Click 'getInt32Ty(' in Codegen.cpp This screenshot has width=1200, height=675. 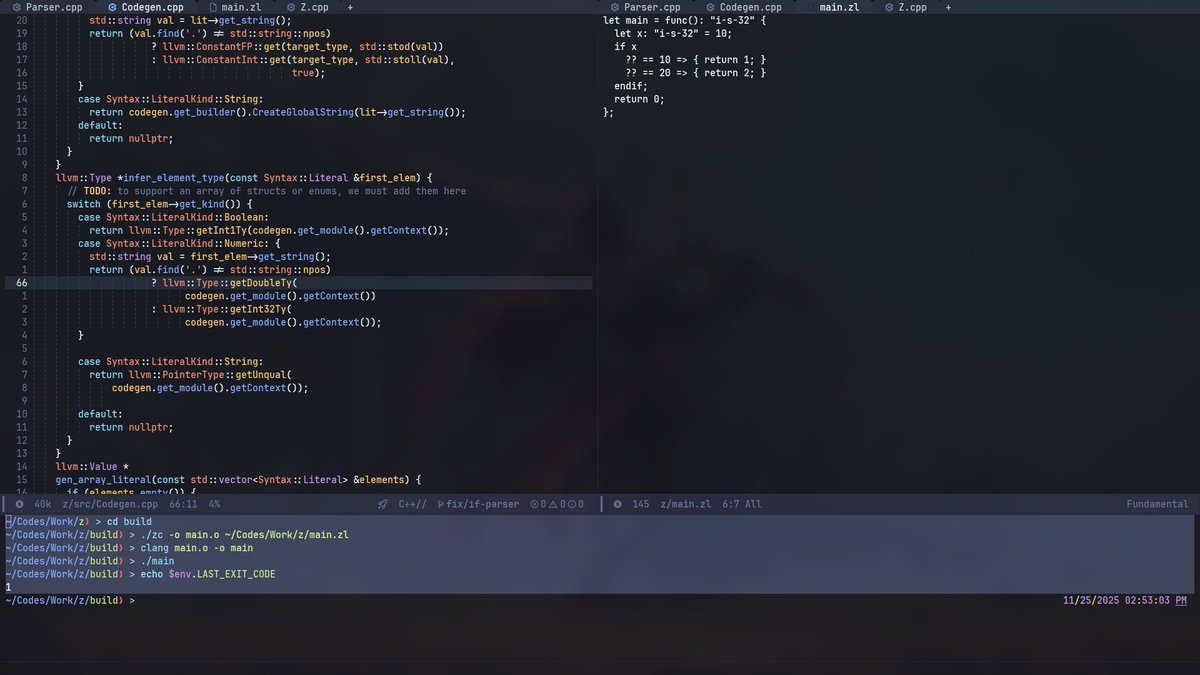pos(261,309)
